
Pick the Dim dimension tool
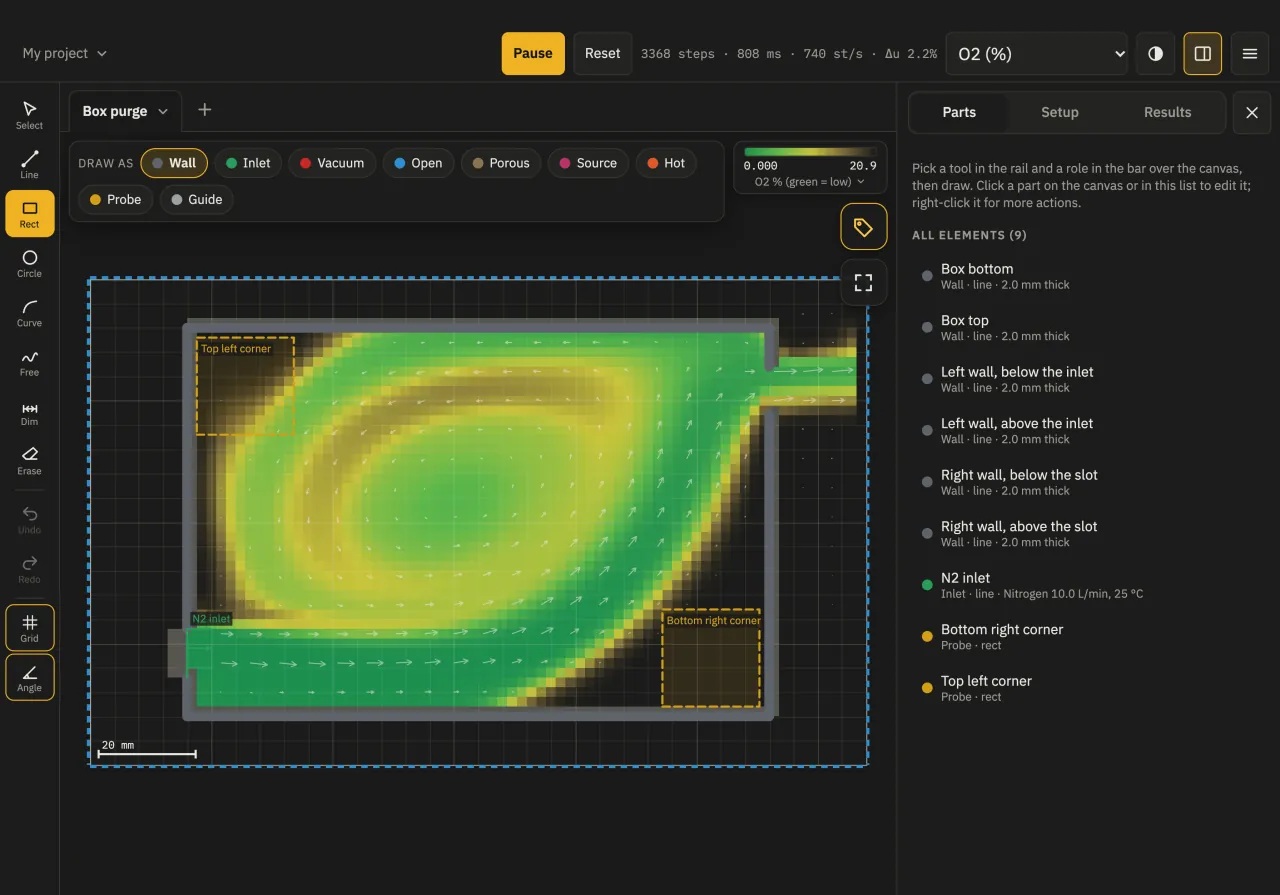click(29, 412)
